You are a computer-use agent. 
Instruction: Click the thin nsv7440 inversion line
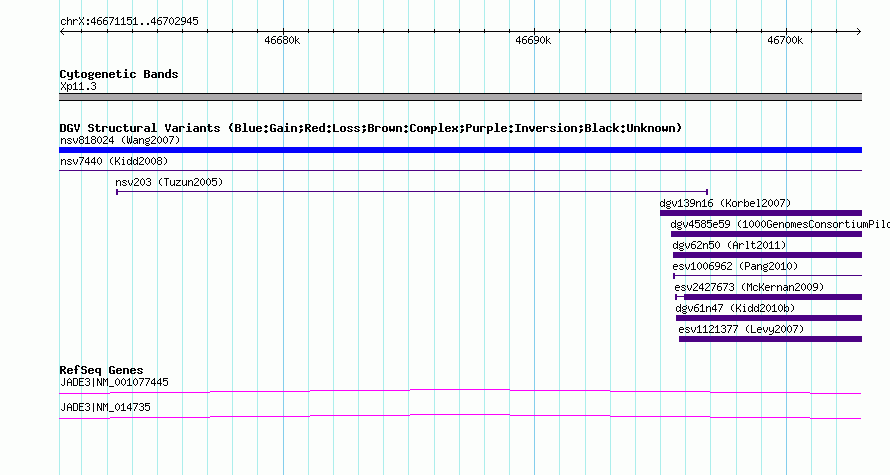(460, 170)
